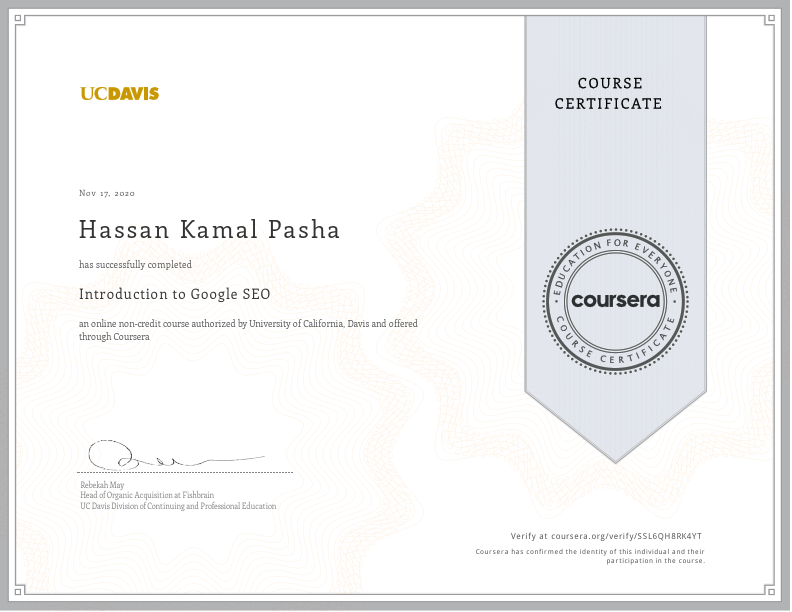Click 'Coursera has confirmed the identity' notice
Viewport: 792px width, 612px height.
tap(590, 552)
